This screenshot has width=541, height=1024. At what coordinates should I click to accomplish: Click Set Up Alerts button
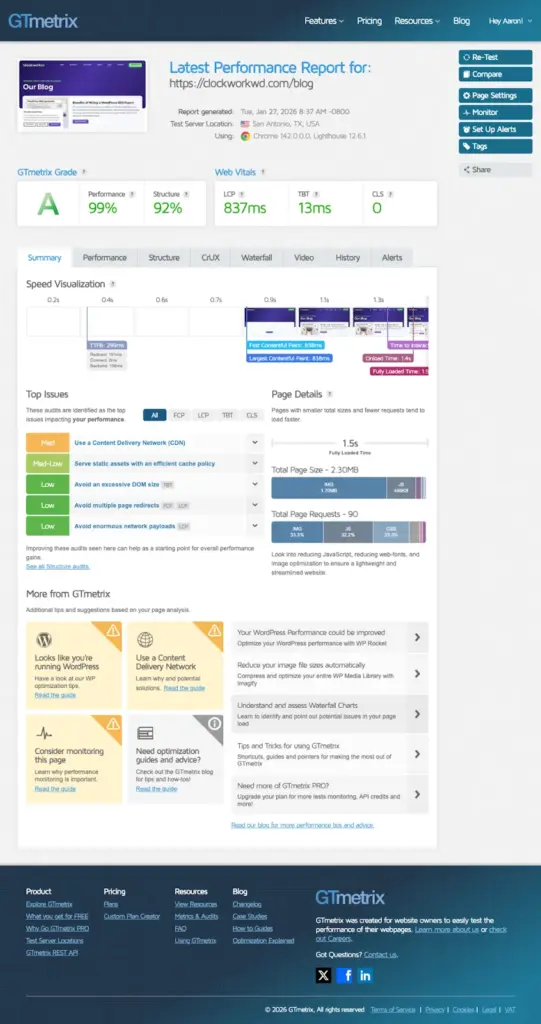[x=495, y=129]
